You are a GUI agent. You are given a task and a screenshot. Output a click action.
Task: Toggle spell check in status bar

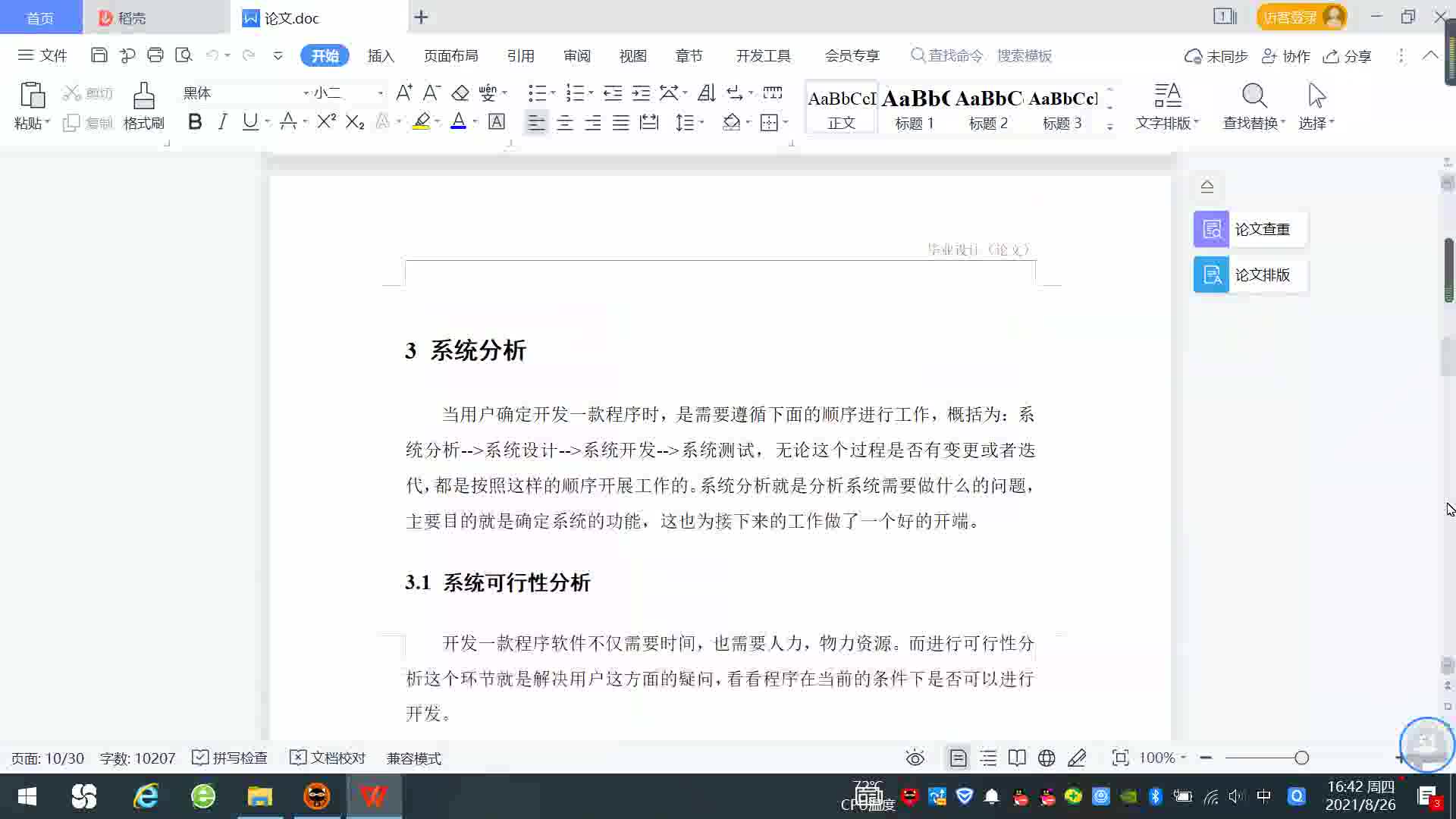pyautogui.click(x=230, y=758)
